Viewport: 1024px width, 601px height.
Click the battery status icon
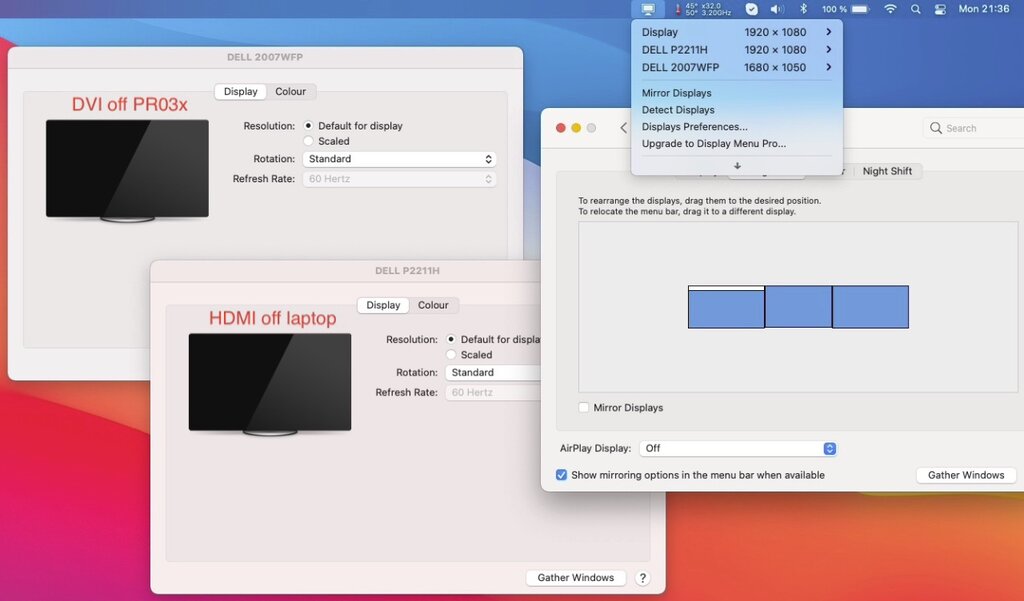858,9
